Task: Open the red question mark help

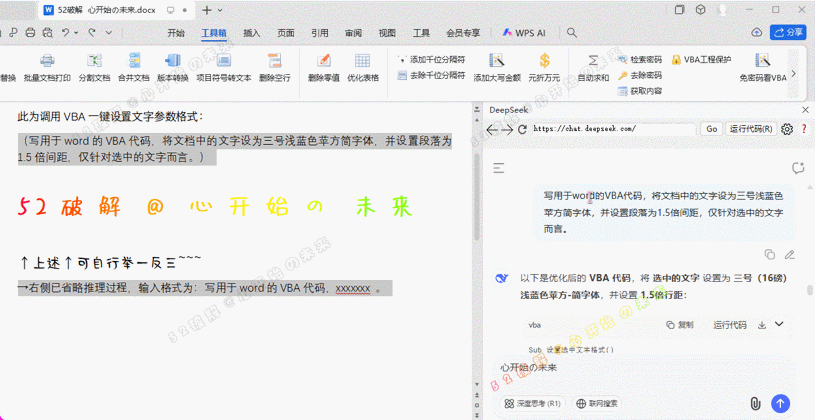Action: 804,129
